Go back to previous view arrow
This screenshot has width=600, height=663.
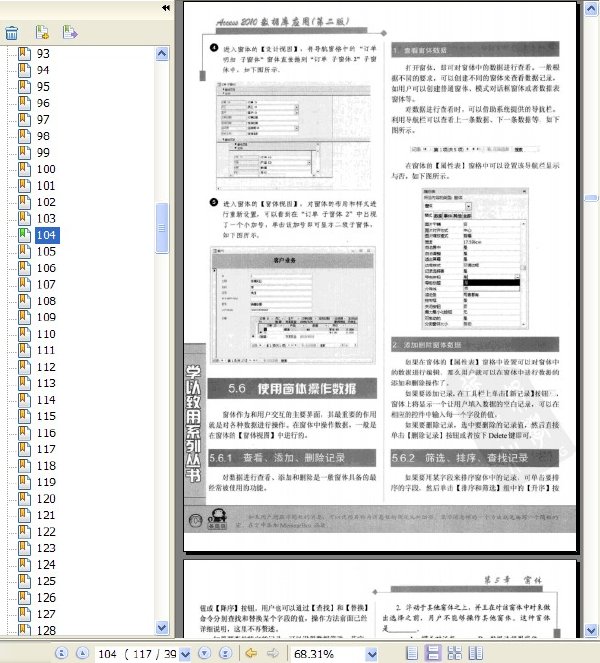[x=251, y=653]
